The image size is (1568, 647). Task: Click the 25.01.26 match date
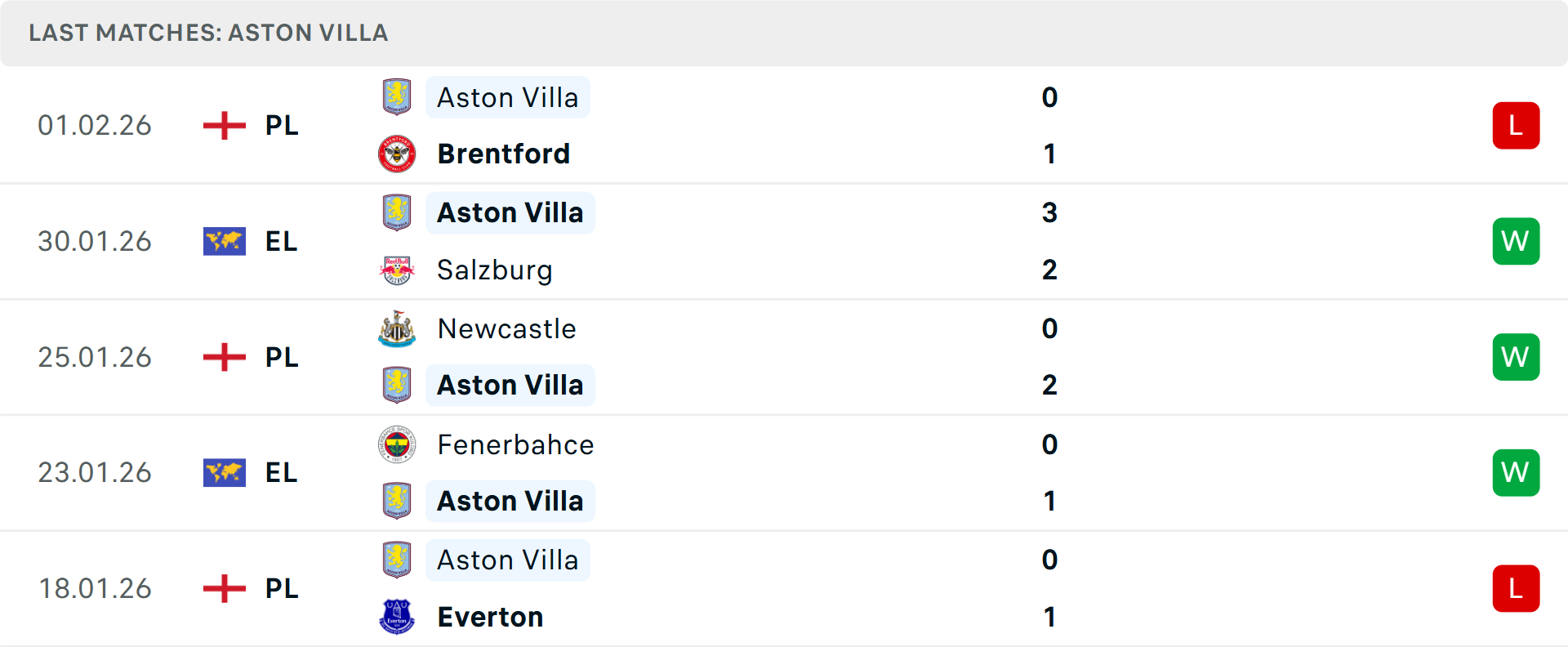pyautogui.click(x=95, y=357)
